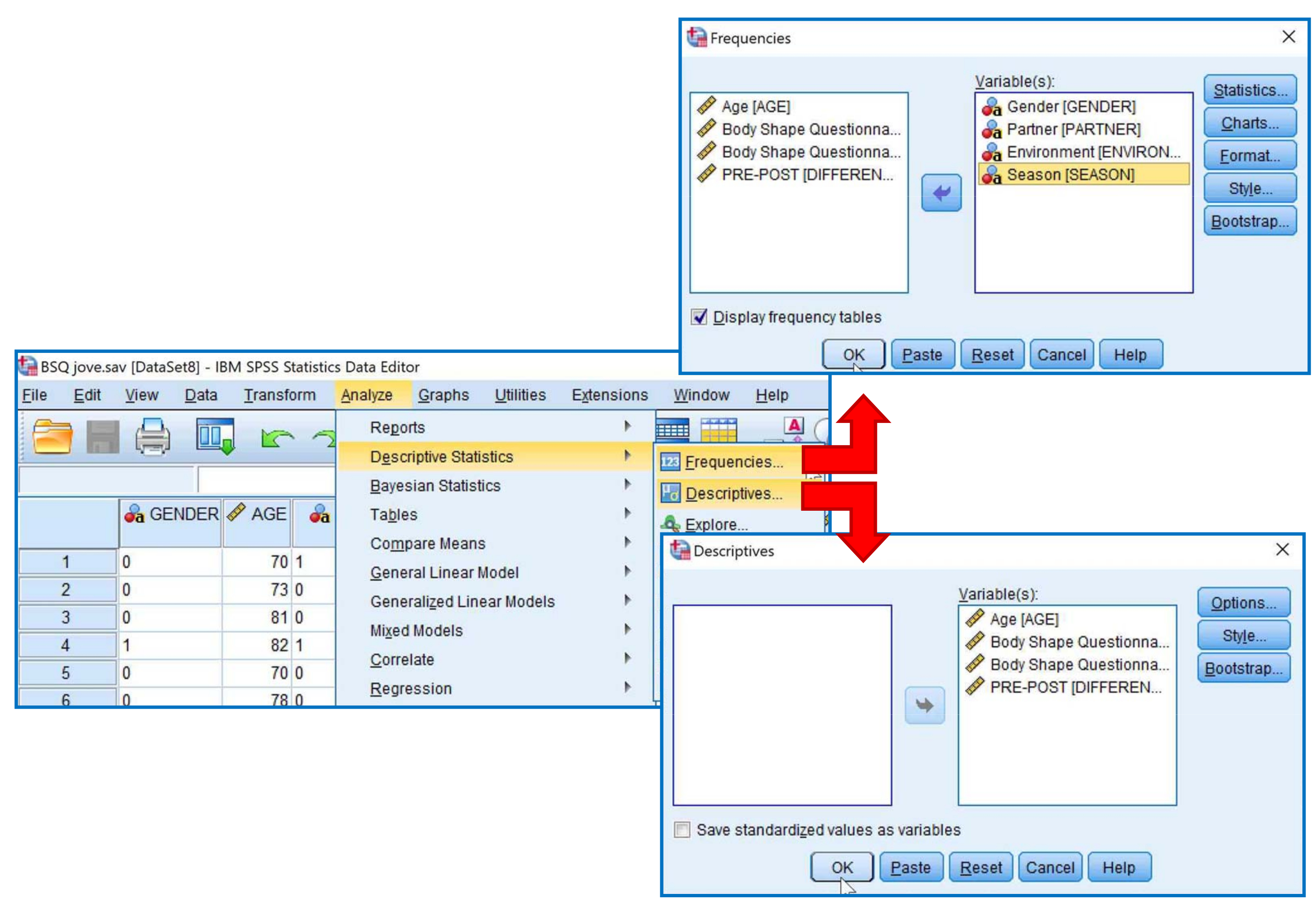Click the Statistics button in Frequencies dialog

click(1249, 90)
